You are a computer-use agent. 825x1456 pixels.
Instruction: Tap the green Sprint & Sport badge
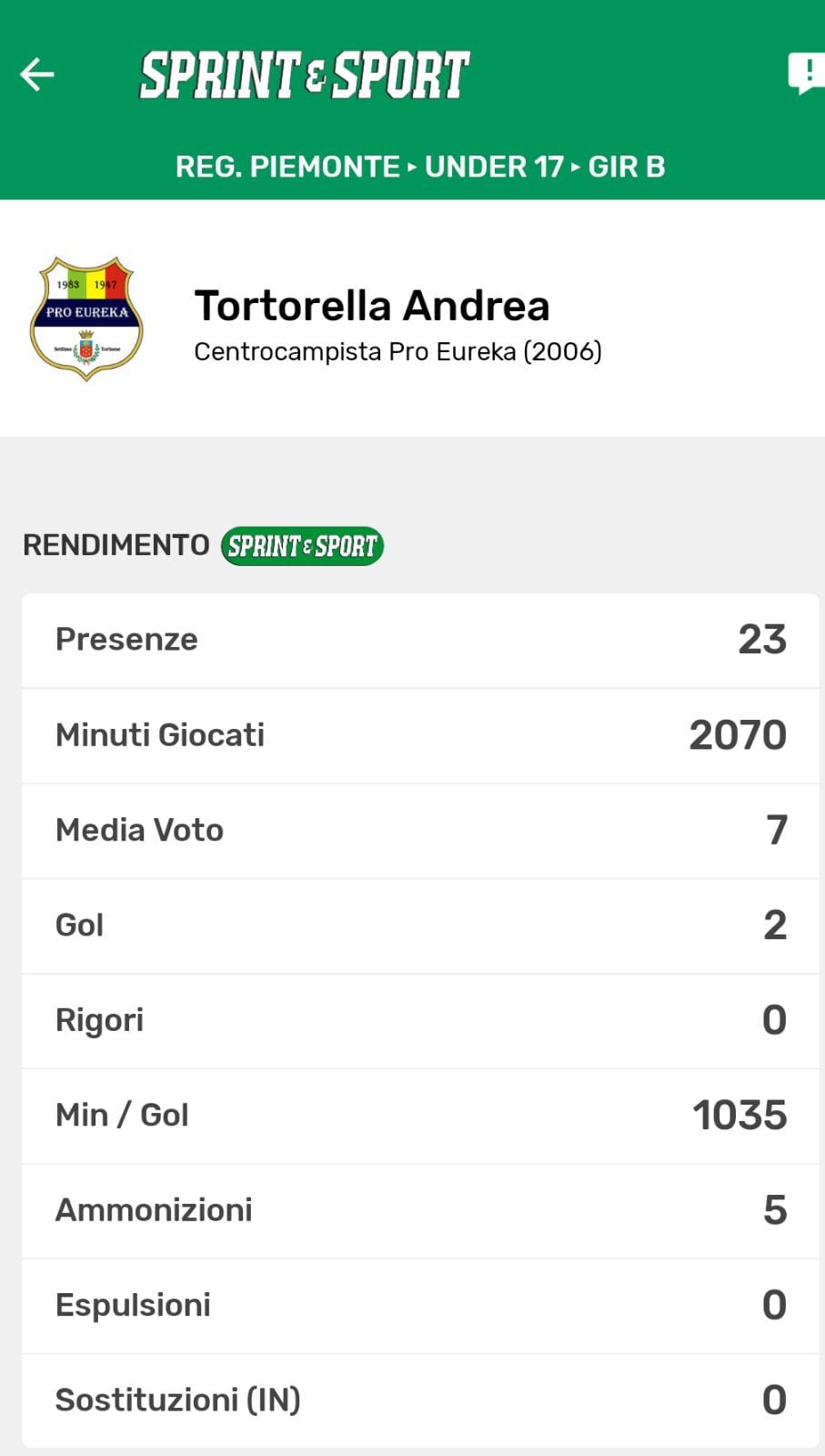(x=302, y=546)
